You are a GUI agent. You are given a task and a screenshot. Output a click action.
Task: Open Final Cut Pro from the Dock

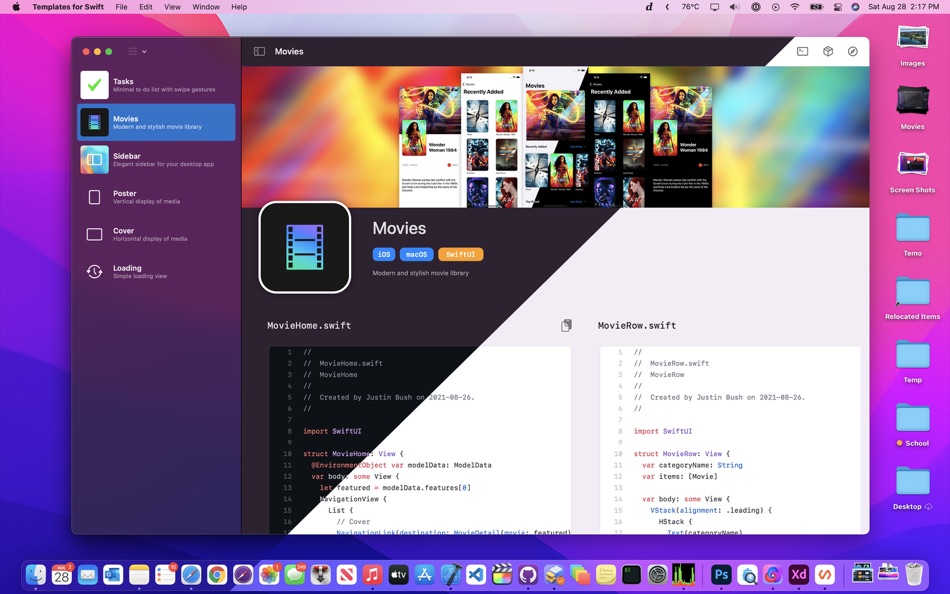click(x=502, y=574)
